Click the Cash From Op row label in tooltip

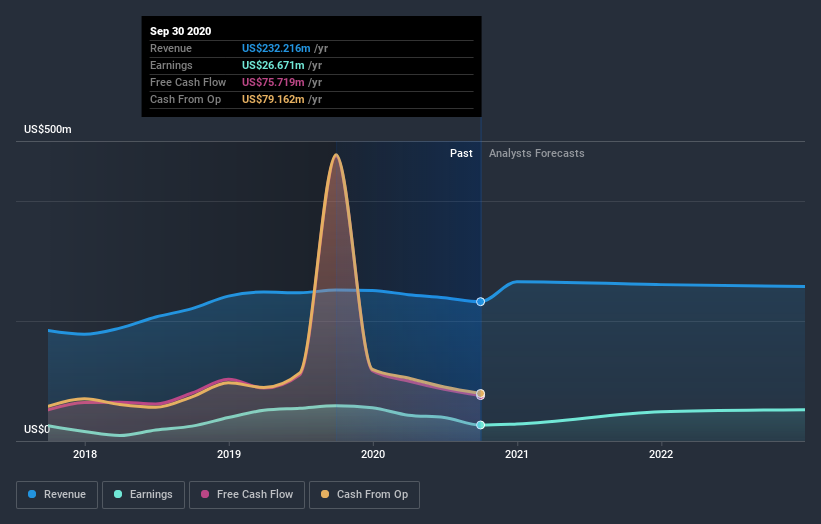[x=185, y=99]
